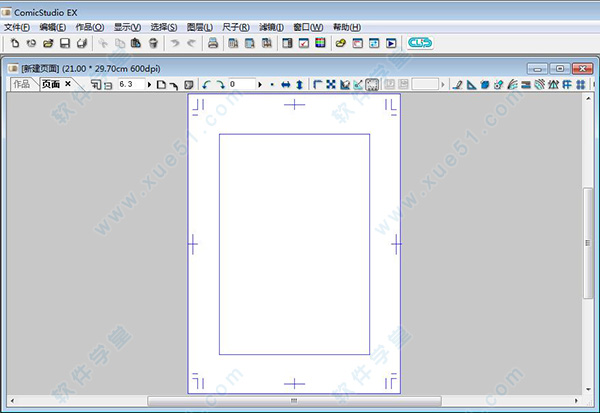The height and width of the screenshot is (413, 600).
Task: Click the flip horizontal arrows icon
Action: 284,85
